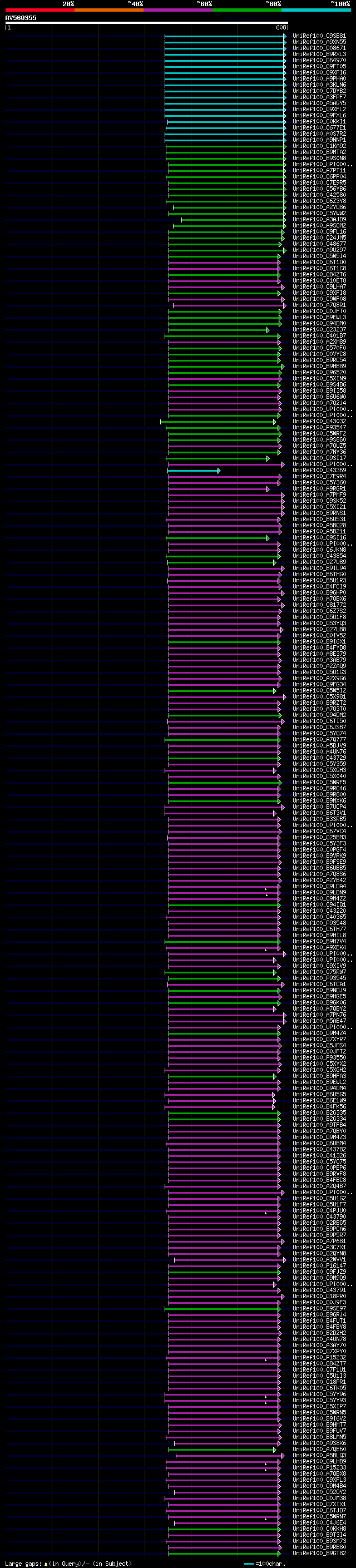Open the UniRef100_Q42580 hit
The width and height of the screenshot is (356, 1568).
pos(319,195)
